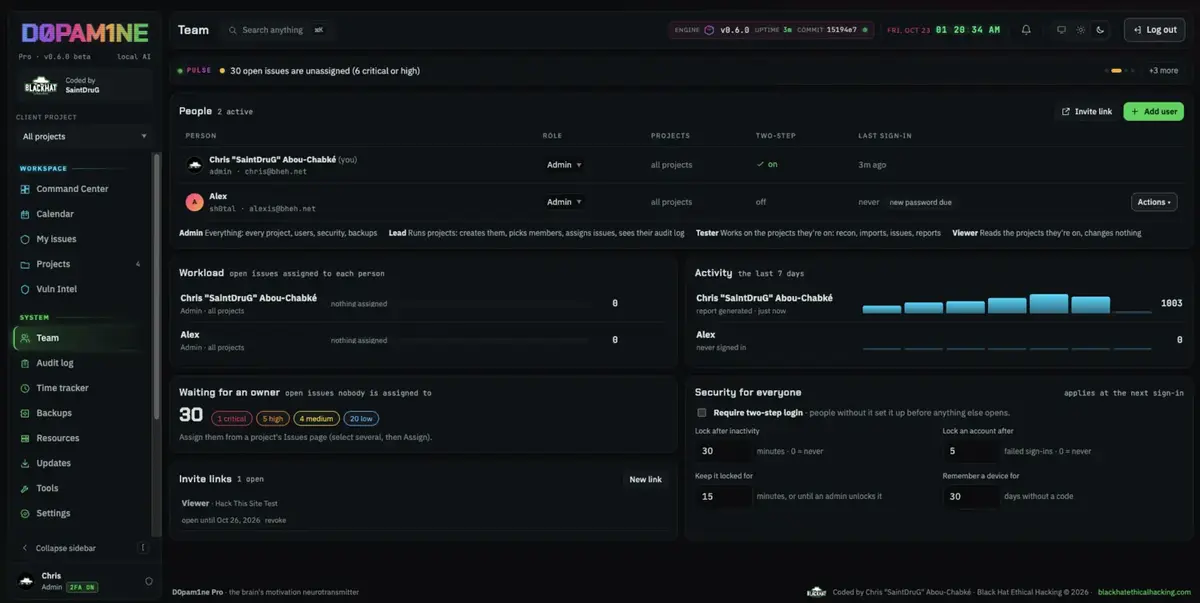Revoke the Hack This Site Test invite
This screenshot has width=1200, height=603.
(275, 521)
